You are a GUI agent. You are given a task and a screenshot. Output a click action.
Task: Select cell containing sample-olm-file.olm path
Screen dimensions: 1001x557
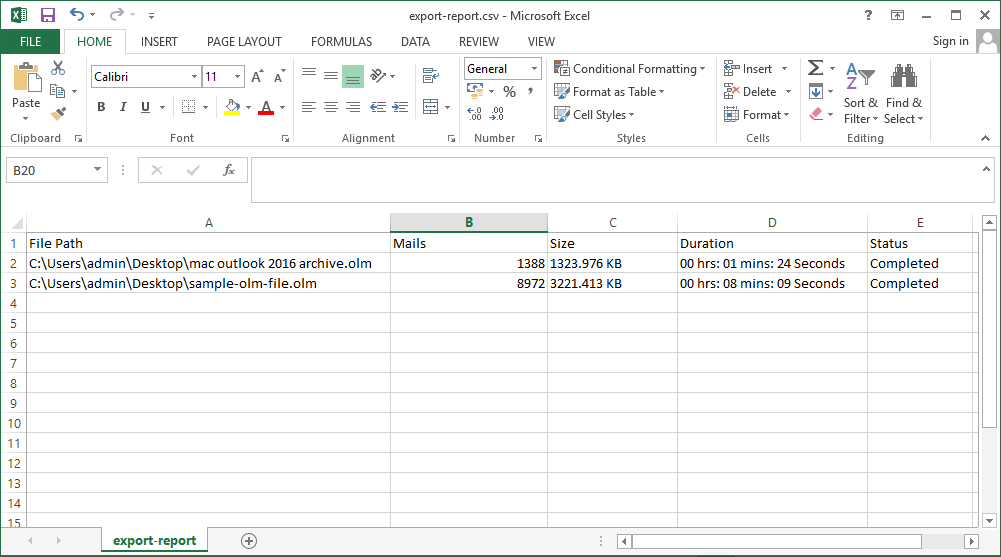(208, 284)
